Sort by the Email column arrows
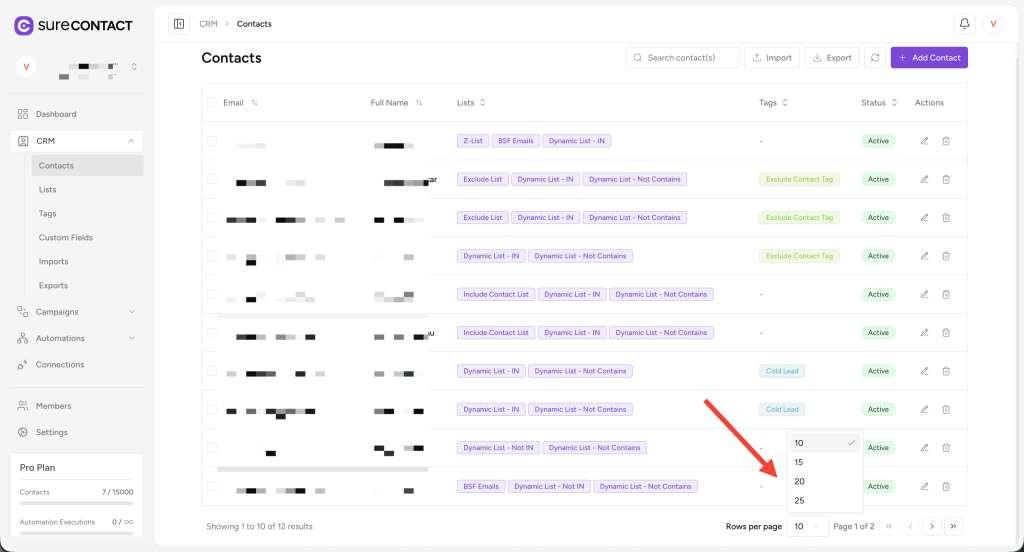Screen dimensions: 1024x552 tap(254, 103)
